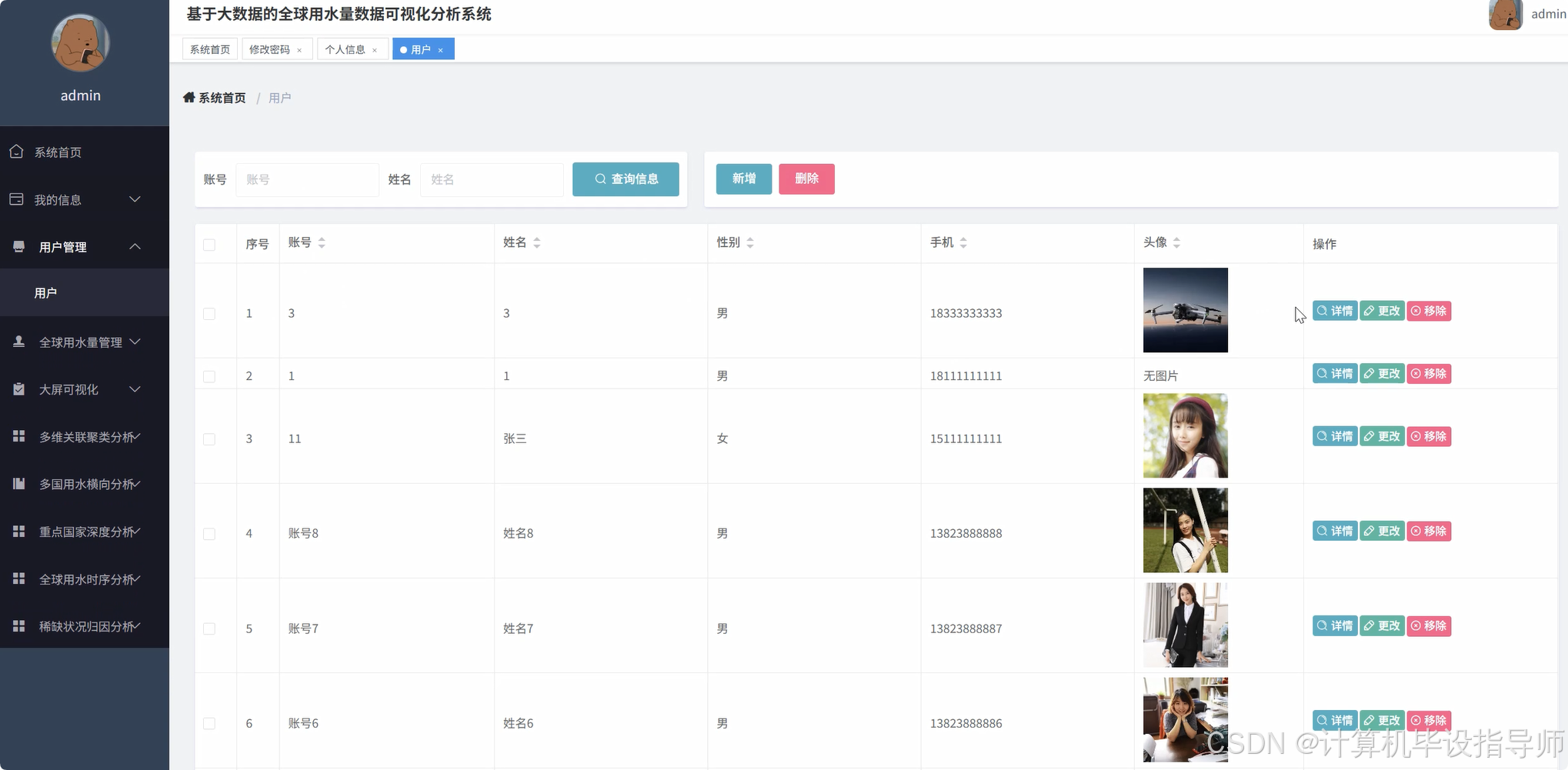This screenshot has width=1568, height=770.
Task: Click 移除 for user 姓名8
Action: [1430, 531]
